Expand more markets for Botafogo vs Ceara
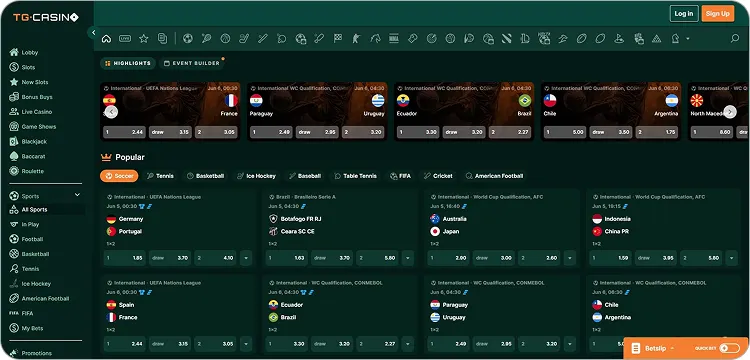This screenshot has height=360, width=750. tap(408, 258)
